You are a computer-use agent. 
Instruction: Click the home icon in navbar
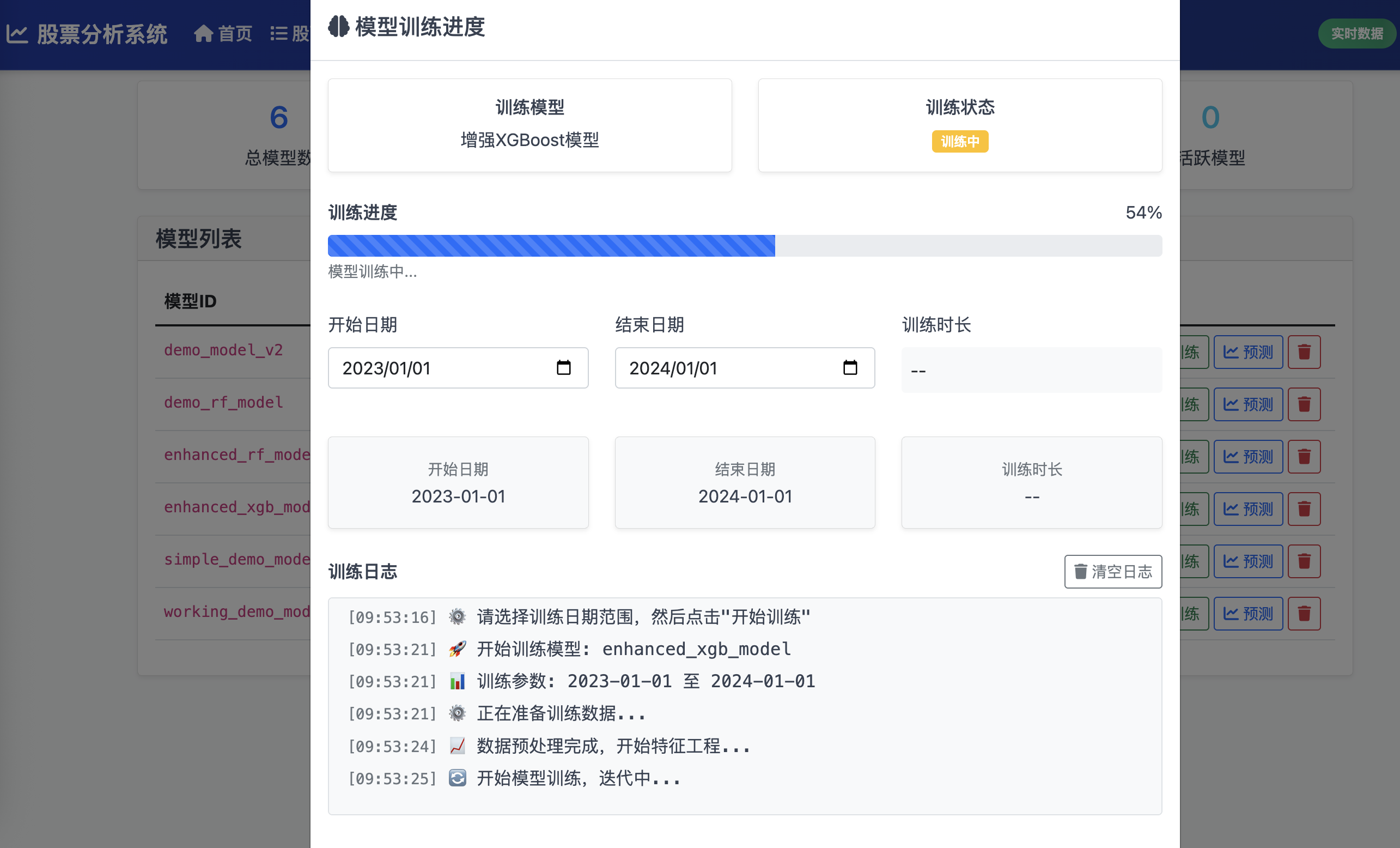tap(203, 34)
